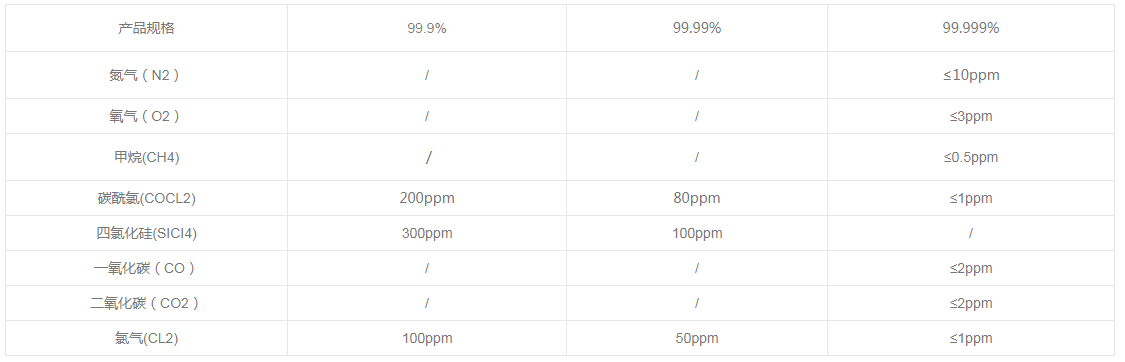Select the 99.99% column header
1125x362 pixels.
(x=697, y=28)
